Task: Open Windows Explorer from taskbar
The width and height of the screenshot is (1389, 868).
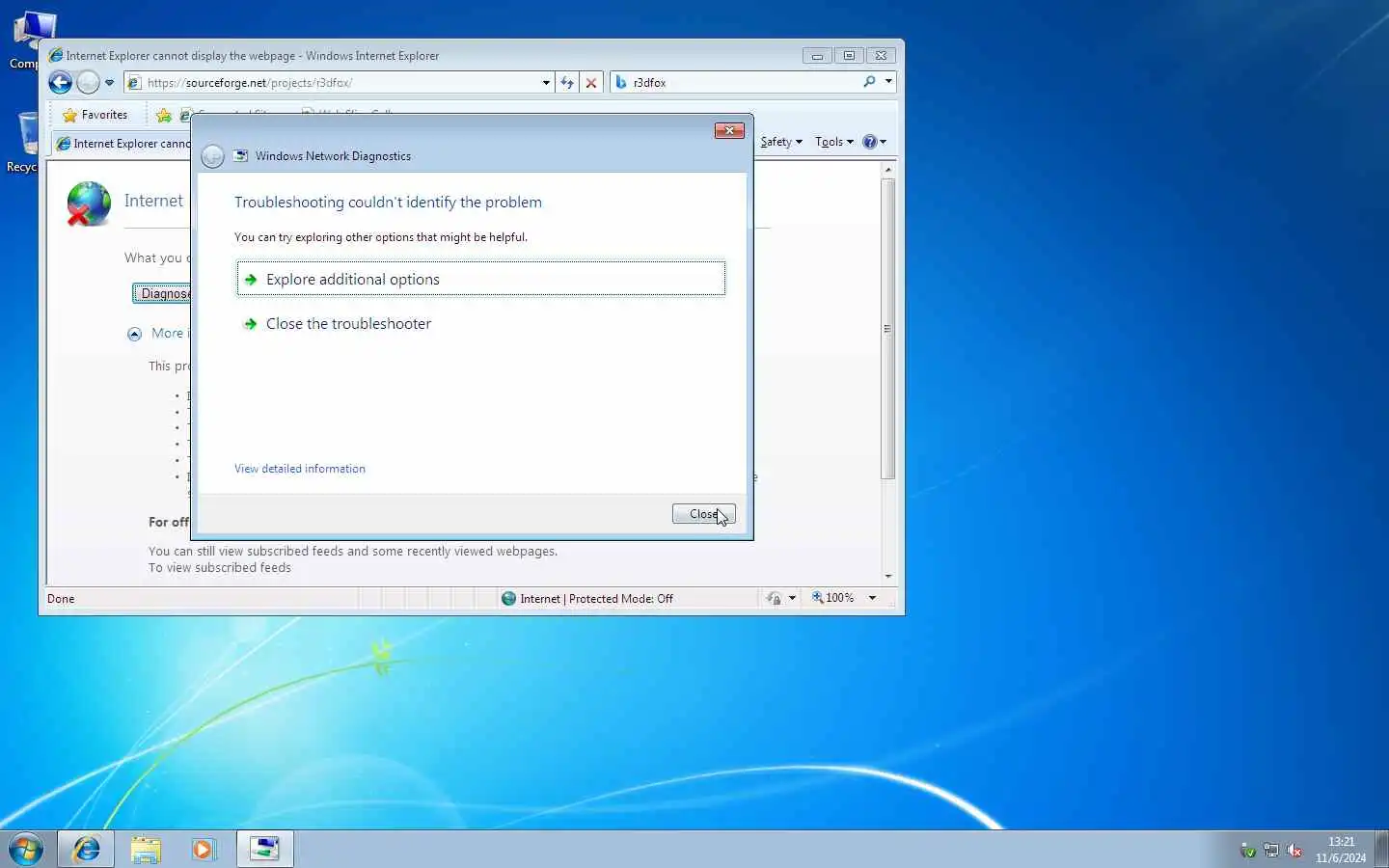Action: pyautogui.click(x=146, y=849)
